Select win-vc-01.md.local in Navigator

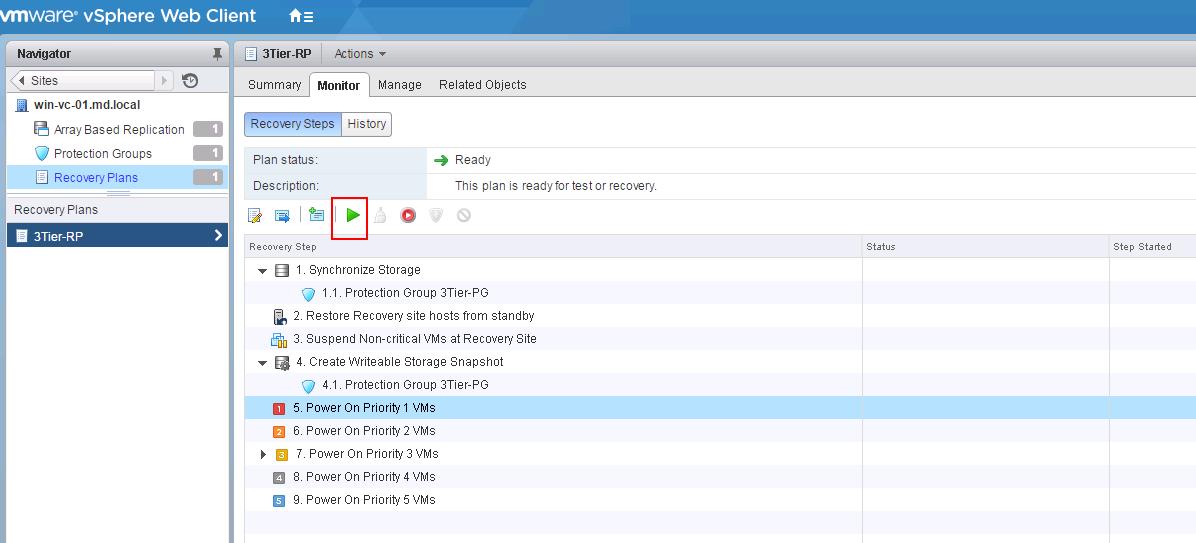pos(87,105)
